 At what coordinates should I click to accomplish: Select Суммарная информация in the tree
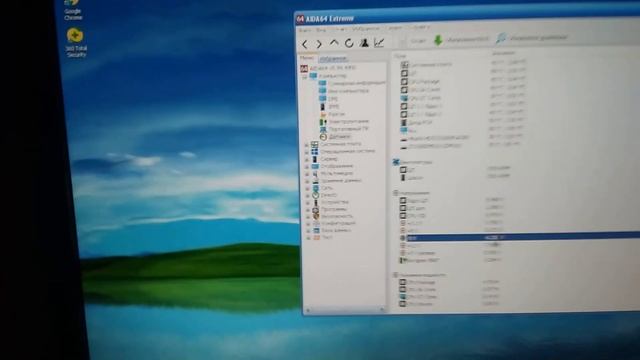pos(356,83)
